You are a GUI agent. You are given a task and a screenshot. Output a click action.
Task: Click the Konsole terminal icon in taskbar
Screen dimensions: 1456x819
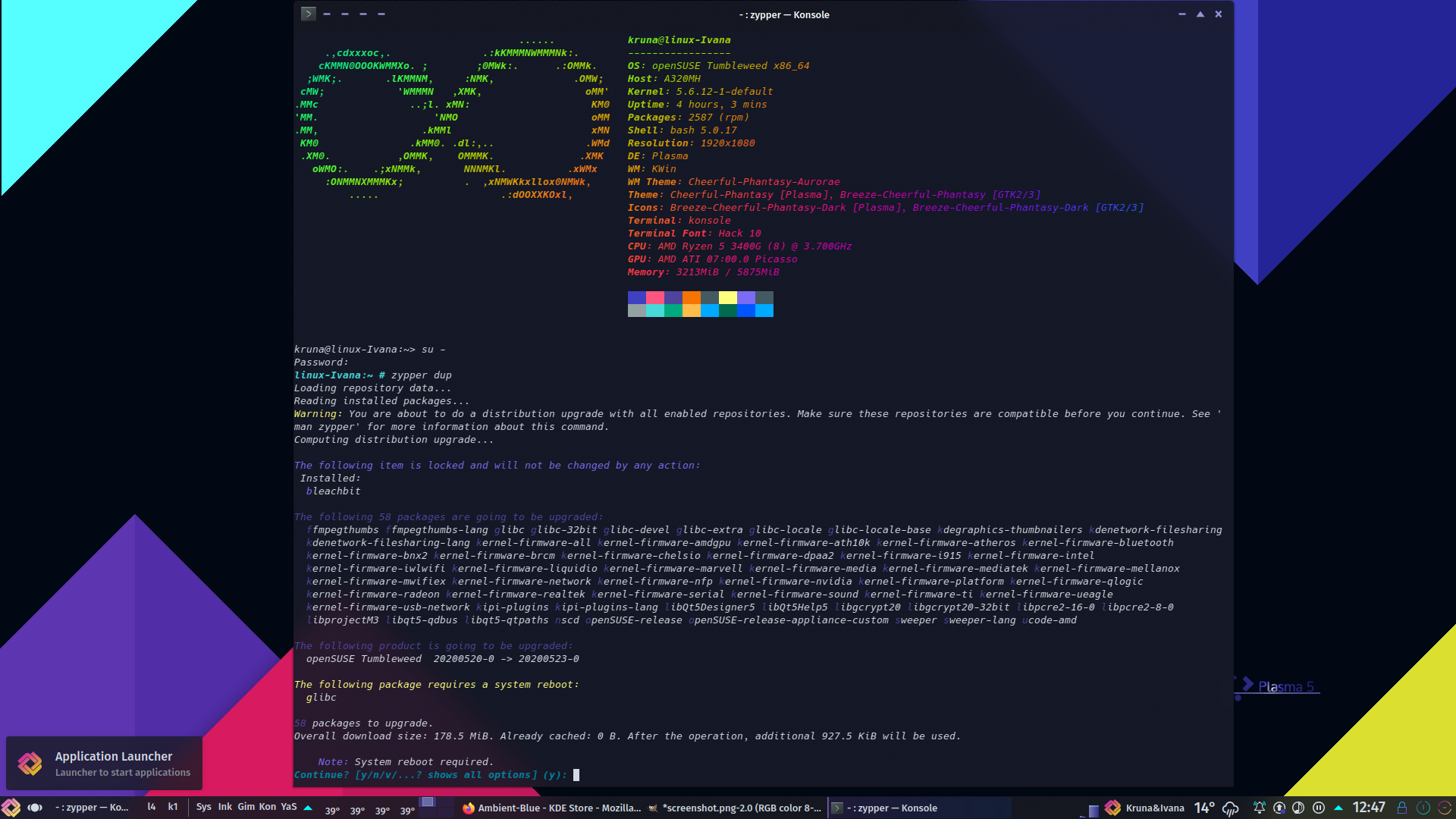pos(837,808)
